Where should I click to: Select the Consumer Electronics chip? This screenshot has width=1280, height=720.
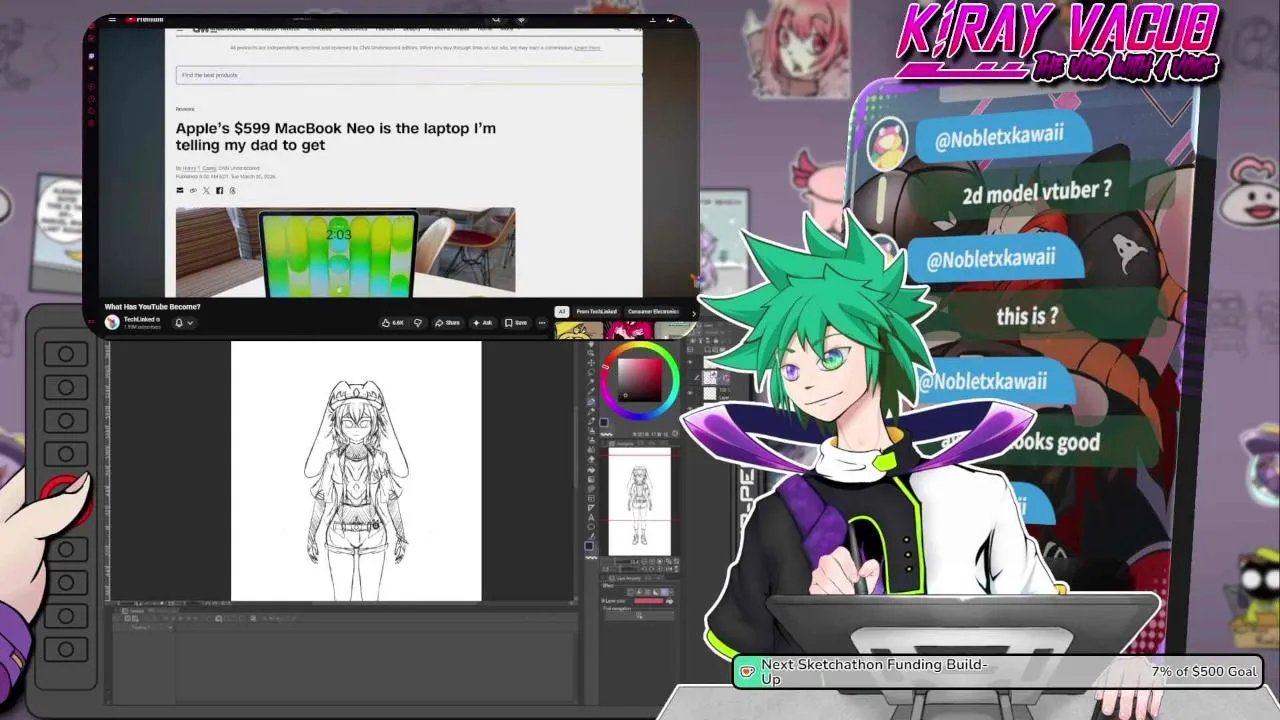point(653,312)
